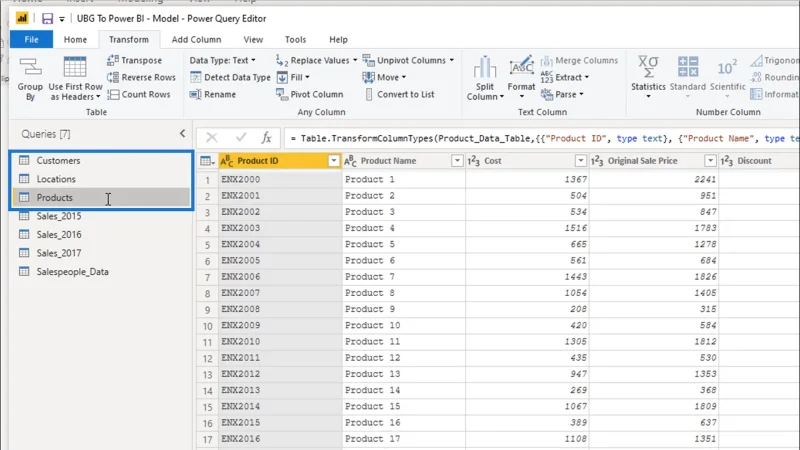Screen dimensions: 800x450
Task: Open the View tab
Action: [x=253, y=39]
